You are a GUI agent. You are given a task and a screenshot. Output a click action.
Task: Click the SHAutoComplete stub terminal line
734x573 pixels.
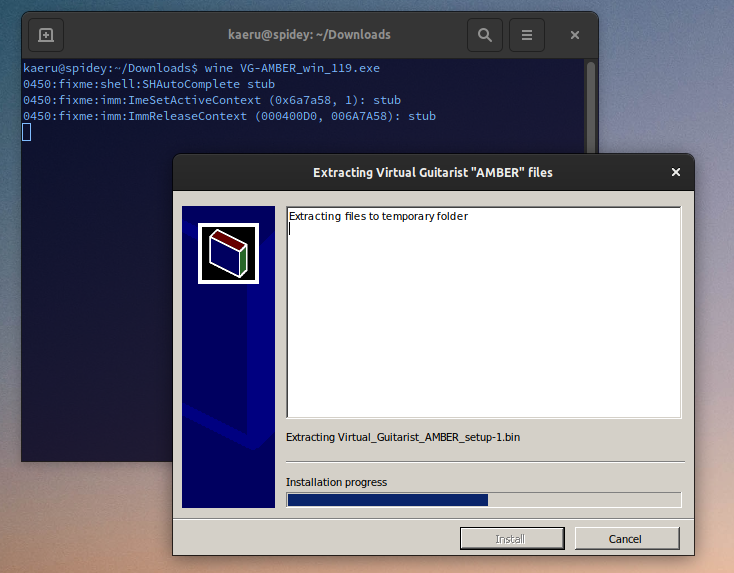(x=149, y=84)
